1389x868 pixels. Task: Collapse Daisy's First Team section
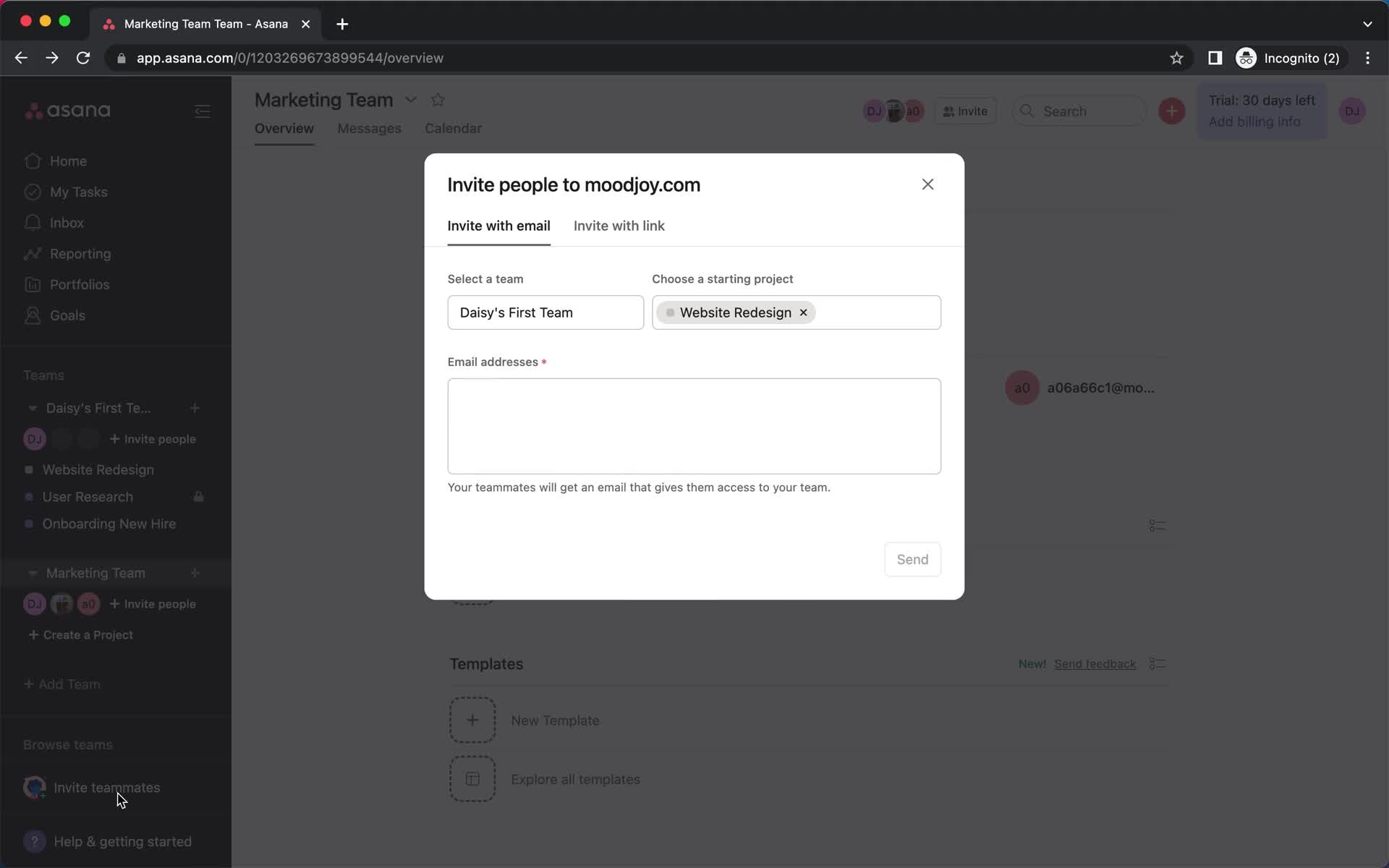33,408
